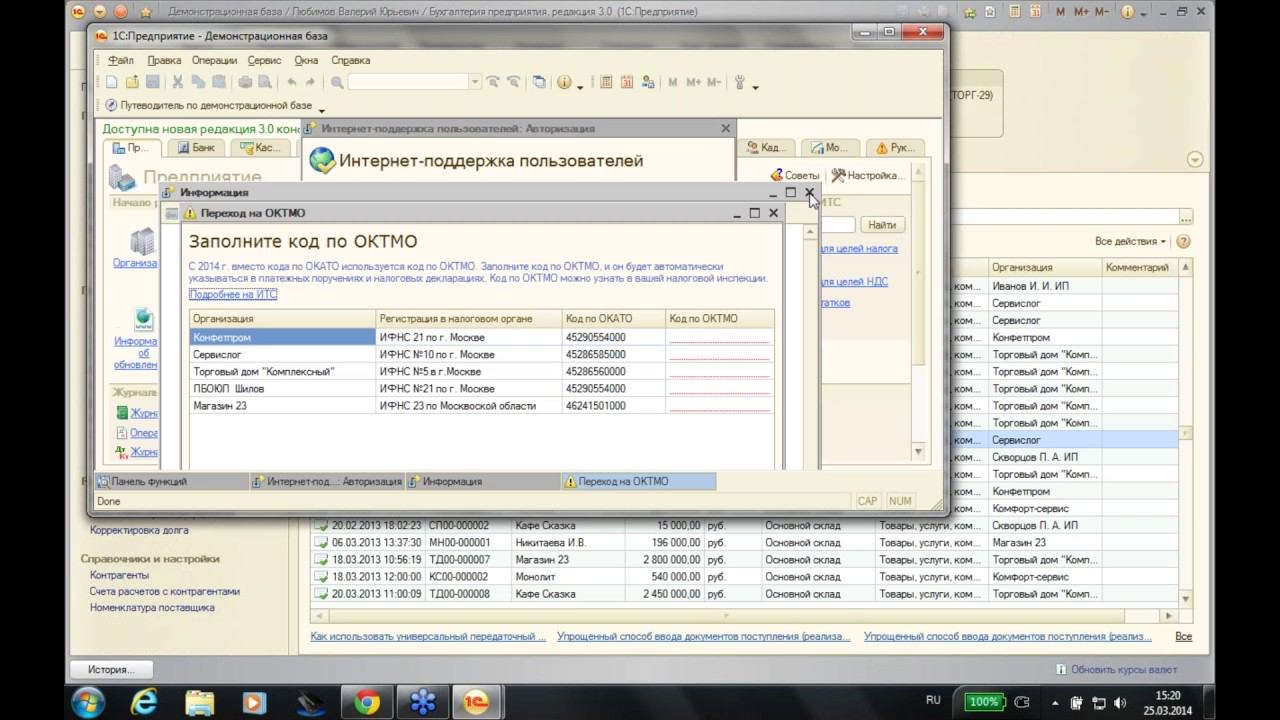Click the Настройка button
This screenshot has height=720, width=1280.
click(867, 176)
